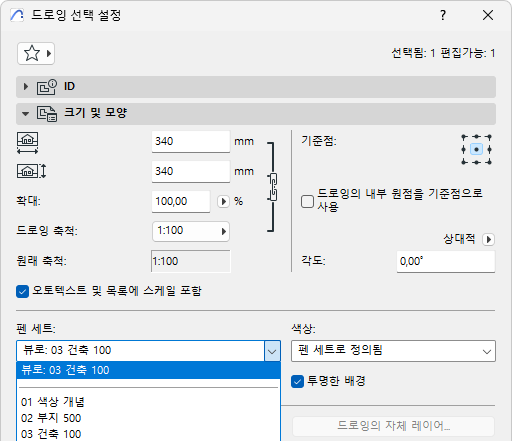Open the 색상 펜 세트로 정의됨 dropdown
512x441 pixels.
coord(393,351)
